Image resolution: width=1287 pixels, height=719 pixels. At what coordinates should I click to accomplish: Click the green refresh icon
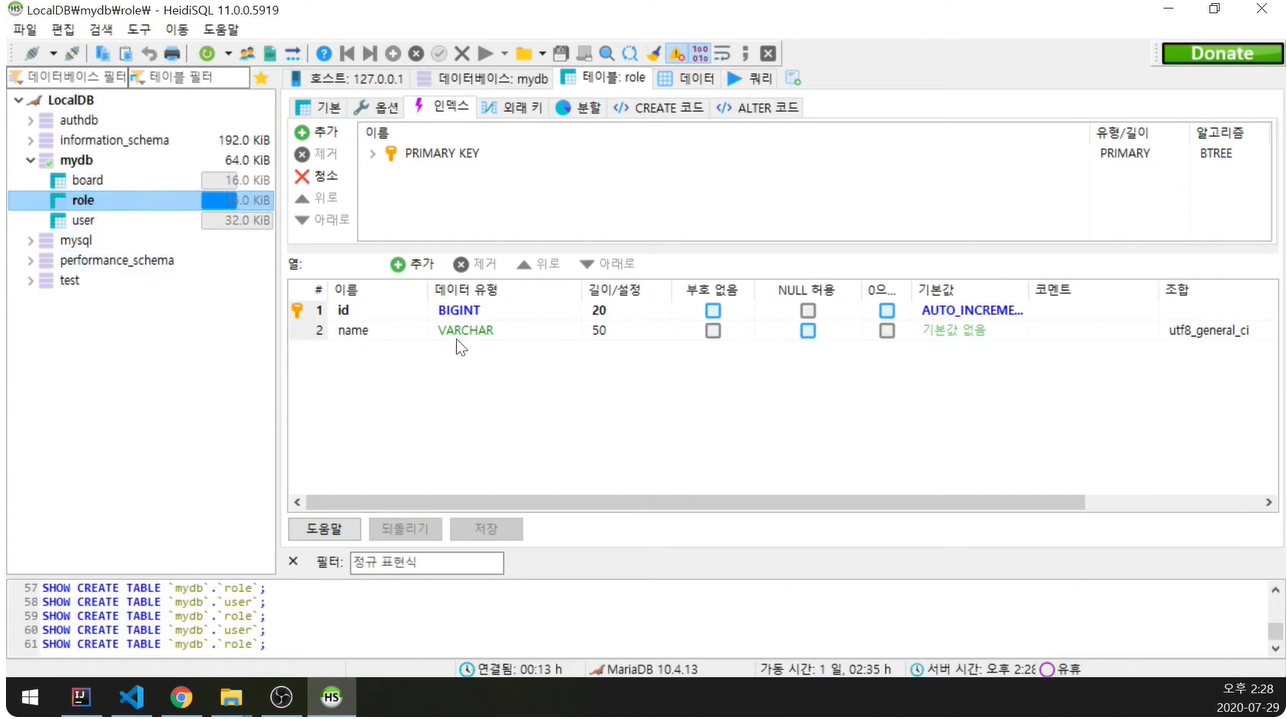(x=207, y=53)
